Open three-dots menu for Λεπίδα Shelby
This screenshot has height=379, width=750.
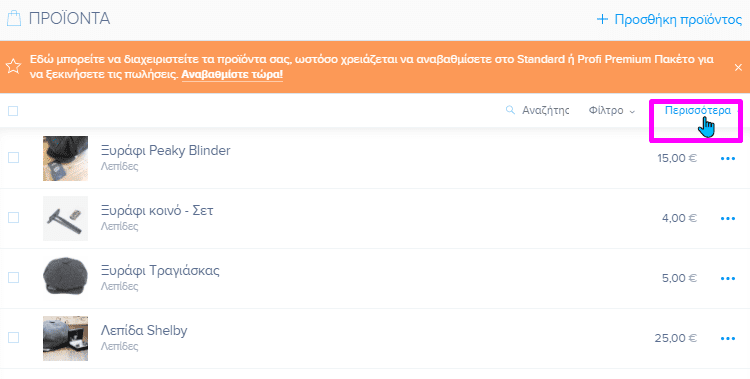[x=728, y=338]
